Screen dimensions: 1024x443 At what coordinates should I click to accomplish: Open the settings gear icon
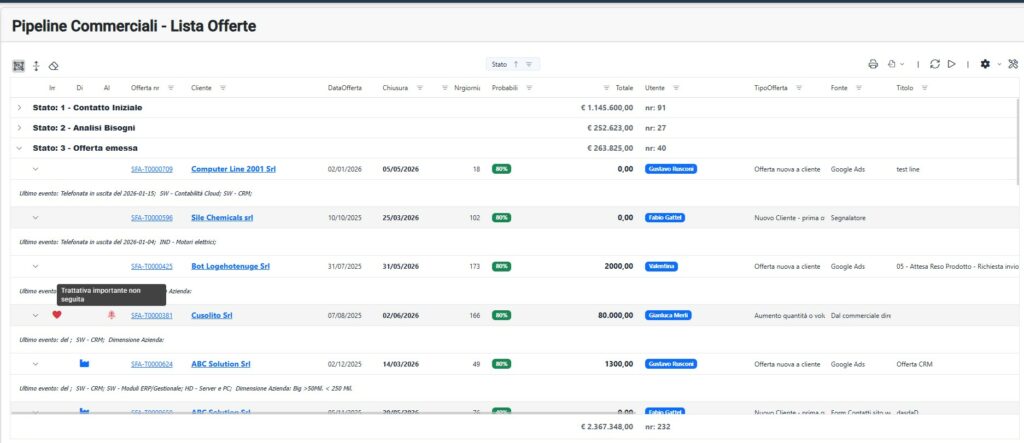(985, 64)
